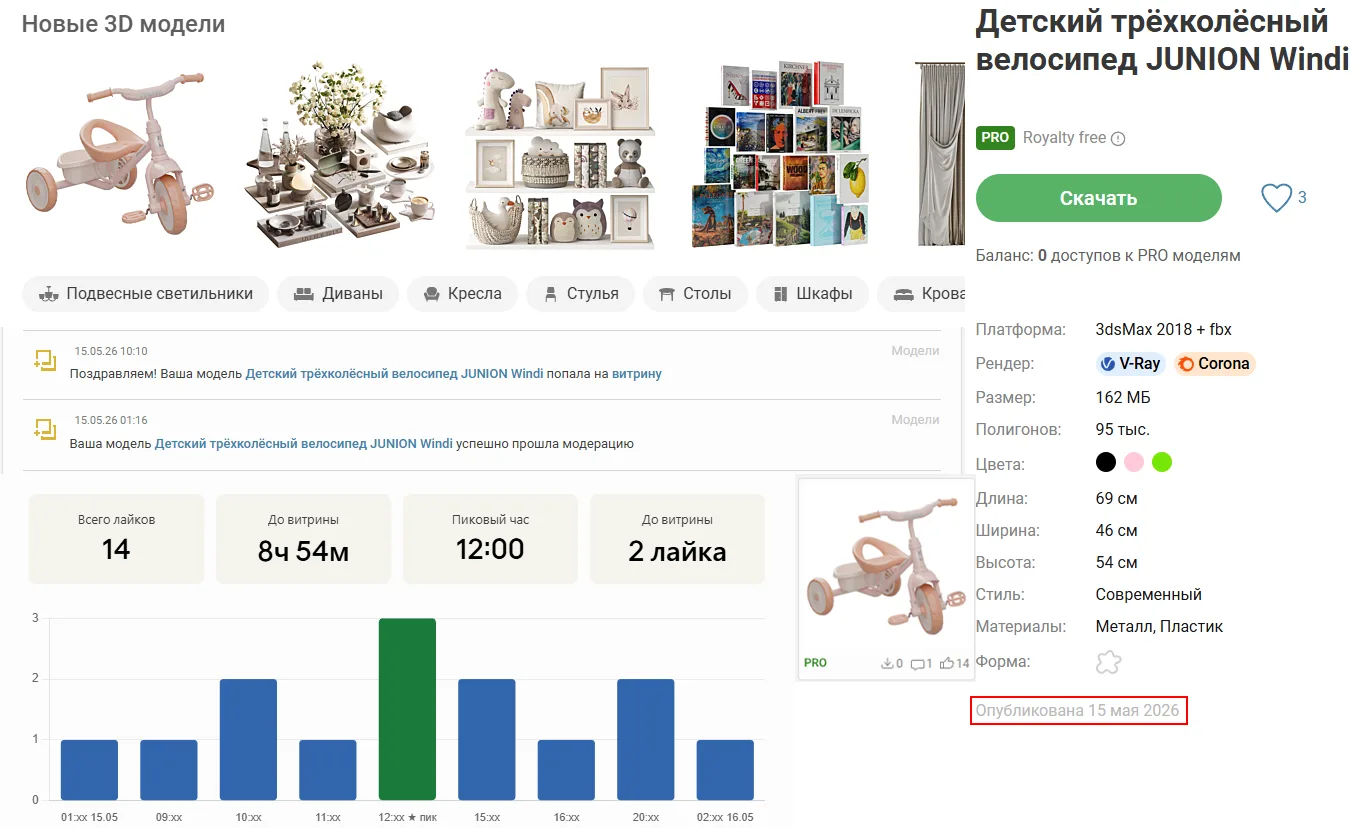Click the green Скачать download button
This screenshot has height=828, width=1366.
click(1099, 198)
